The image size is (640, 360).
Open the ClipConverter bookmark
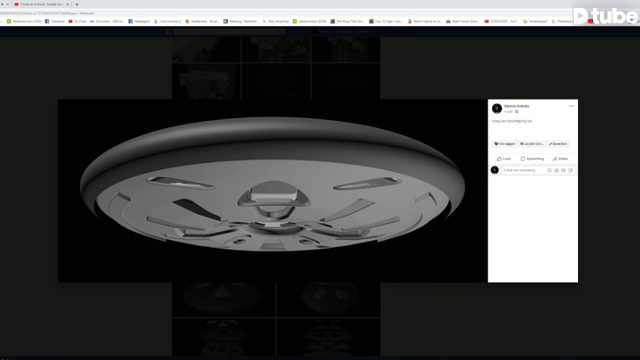pos(167,21)
